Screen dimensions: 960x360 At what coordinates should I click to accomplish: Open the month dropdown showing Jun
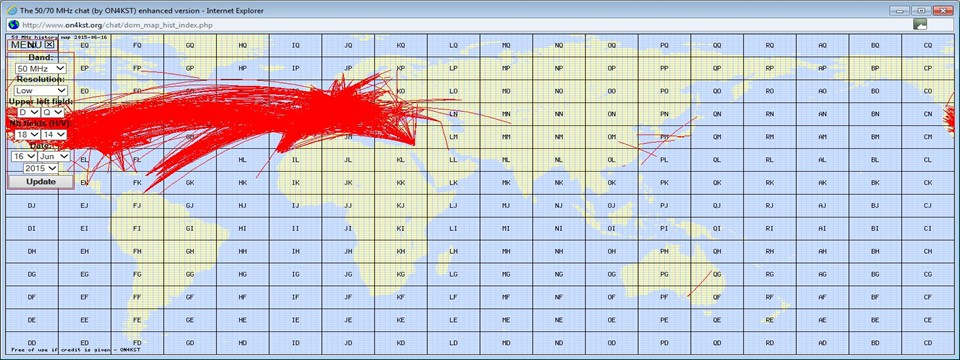point(54,157)
